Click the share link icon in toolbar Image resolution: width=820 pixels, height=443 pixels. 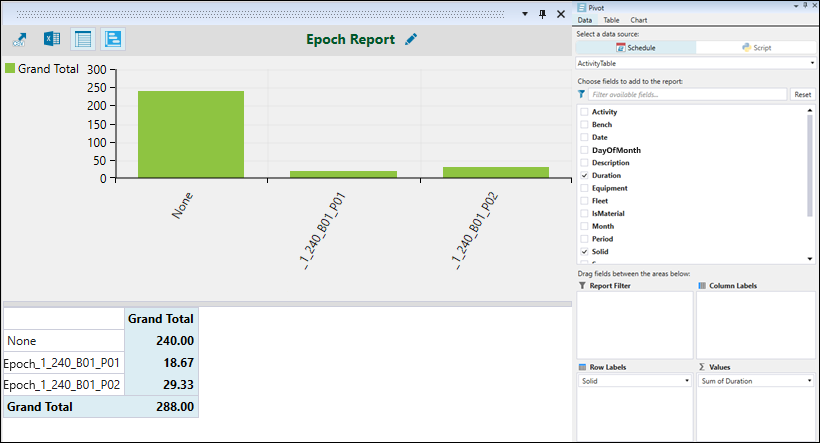(19, 40)
